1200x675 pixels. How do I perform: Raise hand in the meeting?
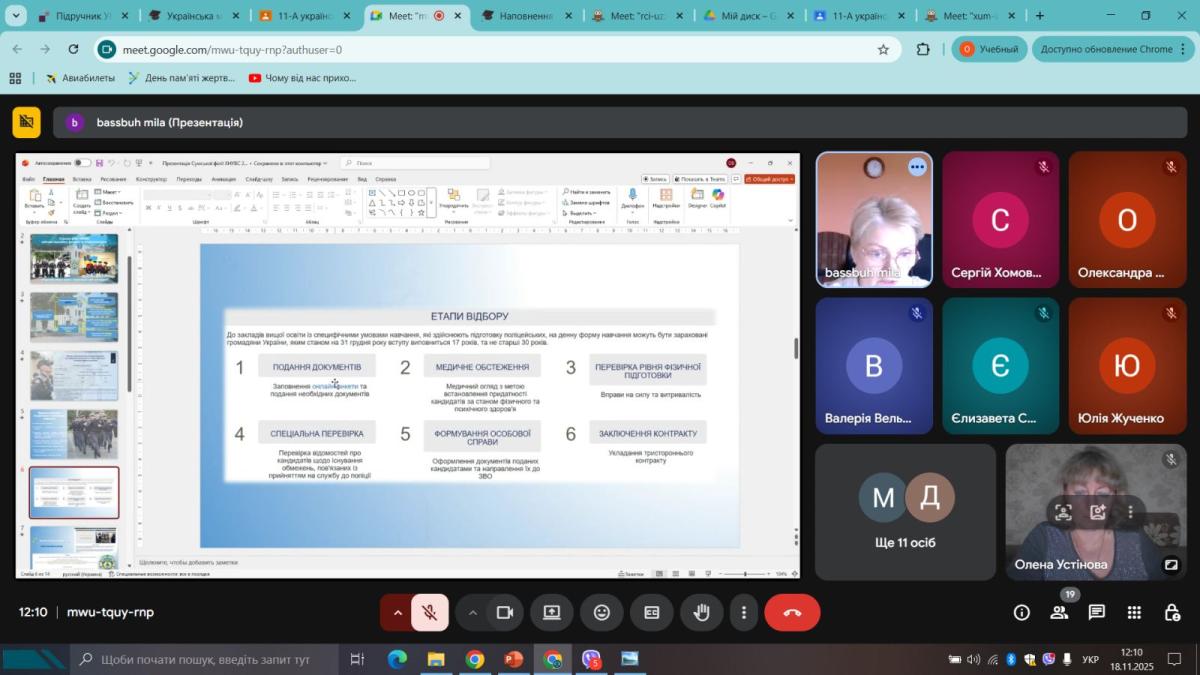click(702, 613)
